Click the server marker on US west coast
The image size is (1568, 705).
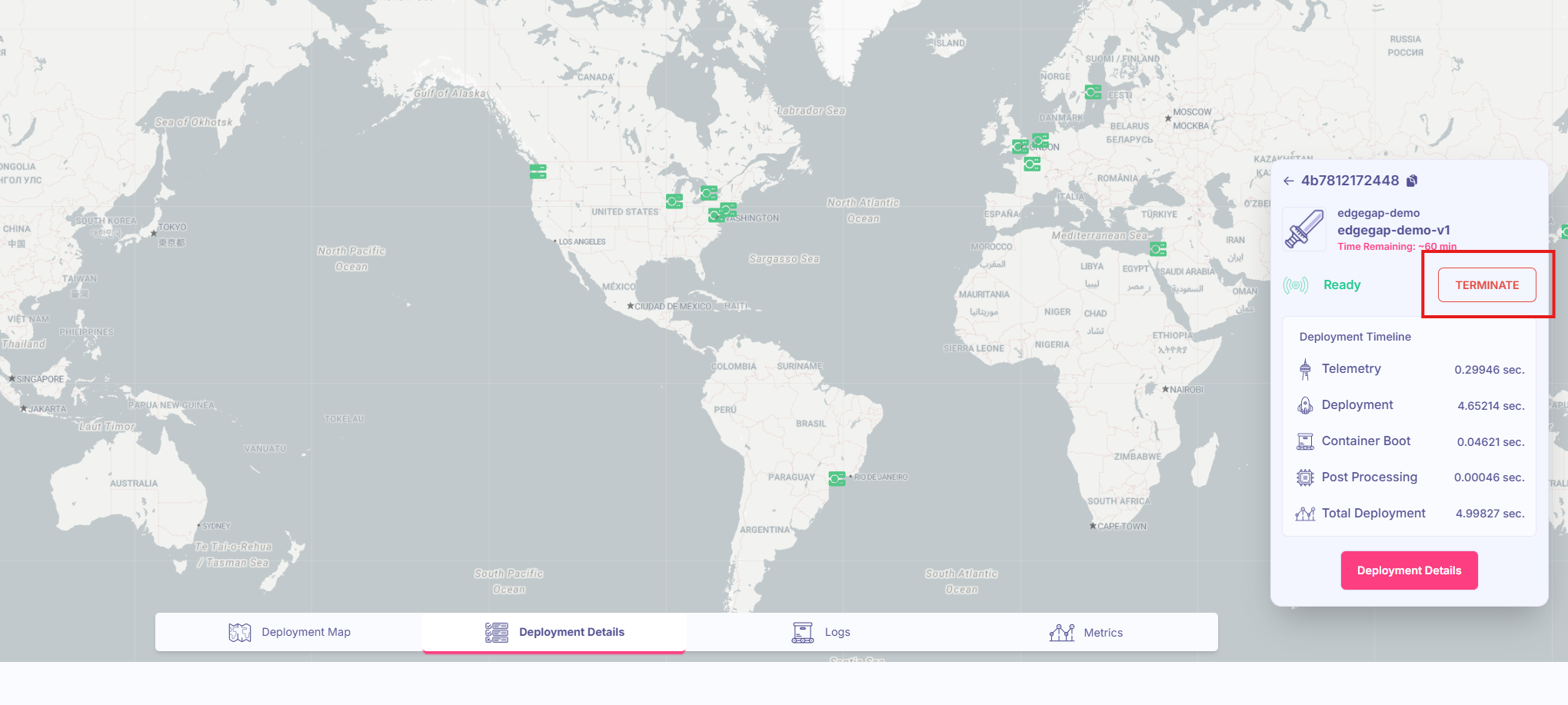[x=538, y=171]
